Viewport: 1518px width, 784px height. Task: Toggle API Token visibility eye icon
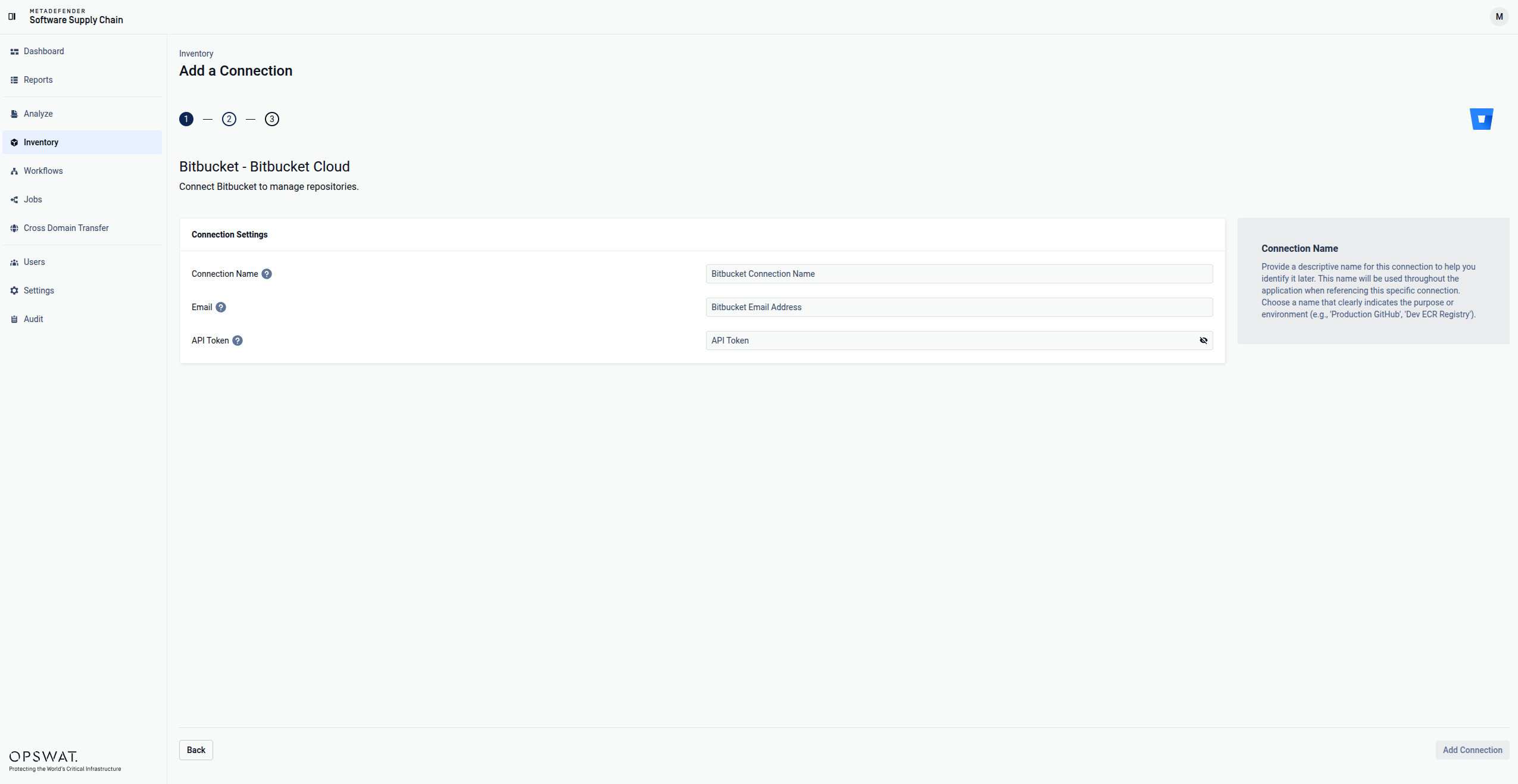pyautogui.click(x=1204, y=341)
